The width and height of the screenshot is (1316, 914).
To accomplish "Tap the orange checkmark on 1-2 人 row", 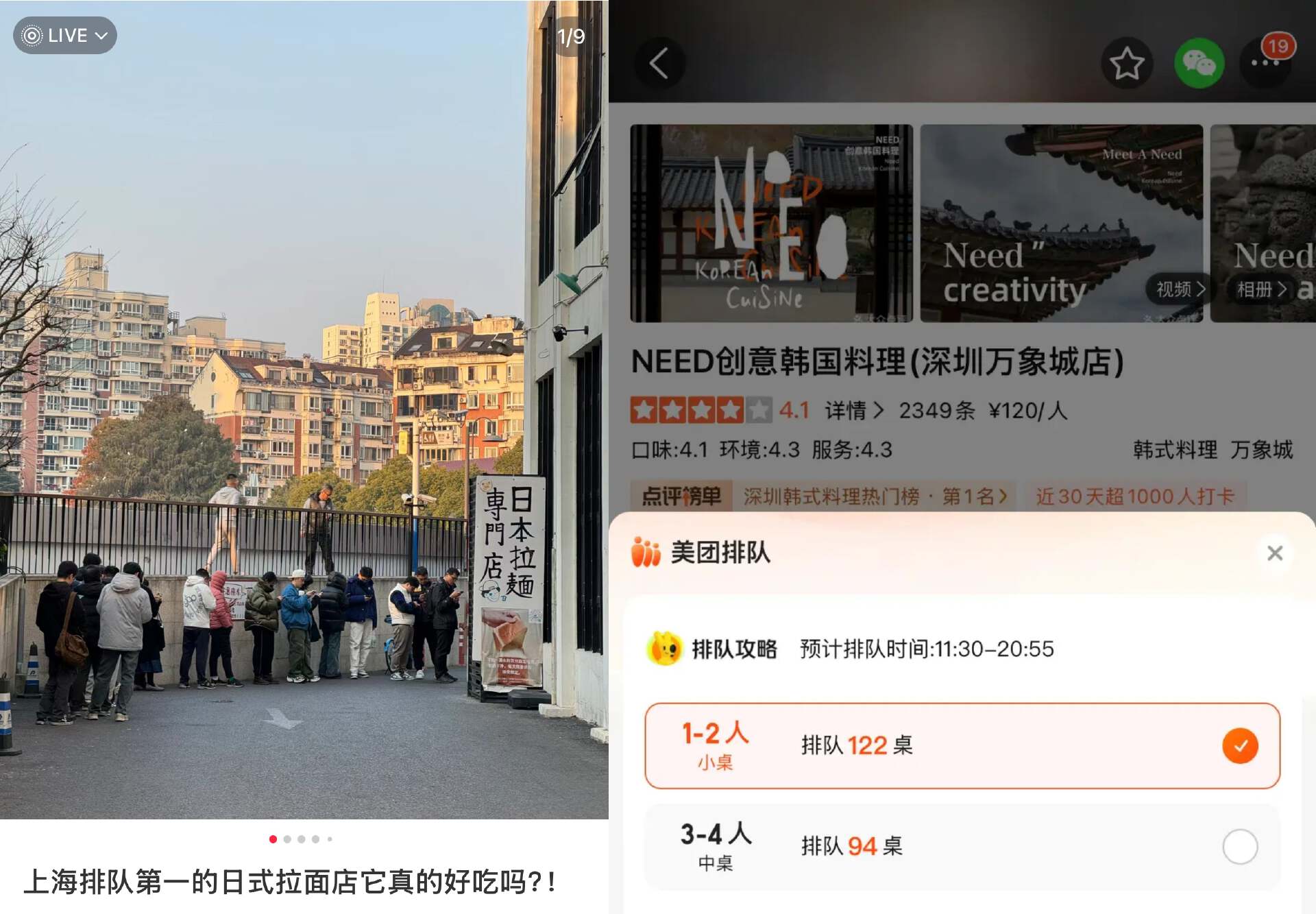I will [1240, 746].
